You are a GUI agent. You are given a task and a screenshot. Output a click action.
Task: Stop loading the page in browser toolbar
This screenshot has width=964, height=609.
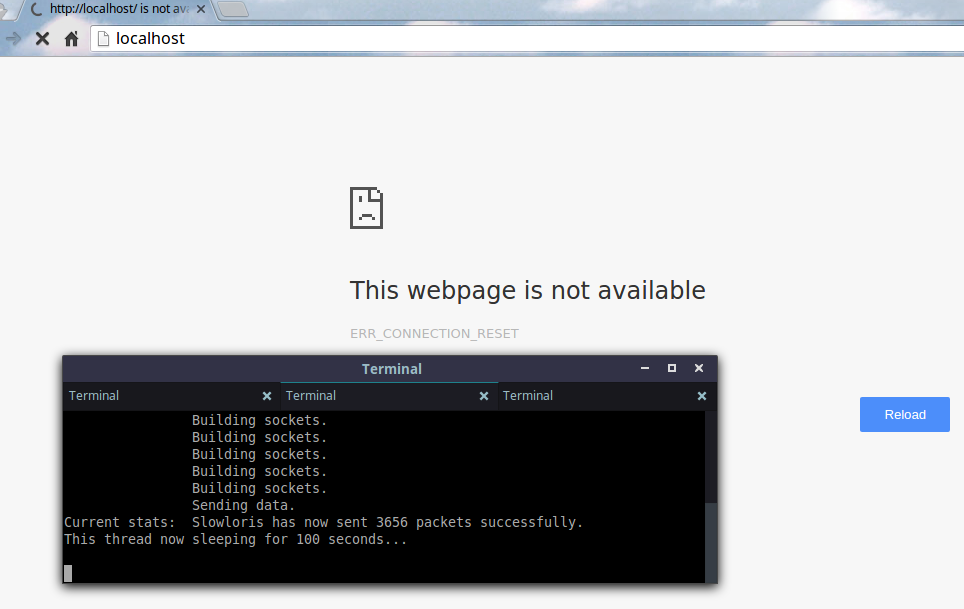[42, 39]
